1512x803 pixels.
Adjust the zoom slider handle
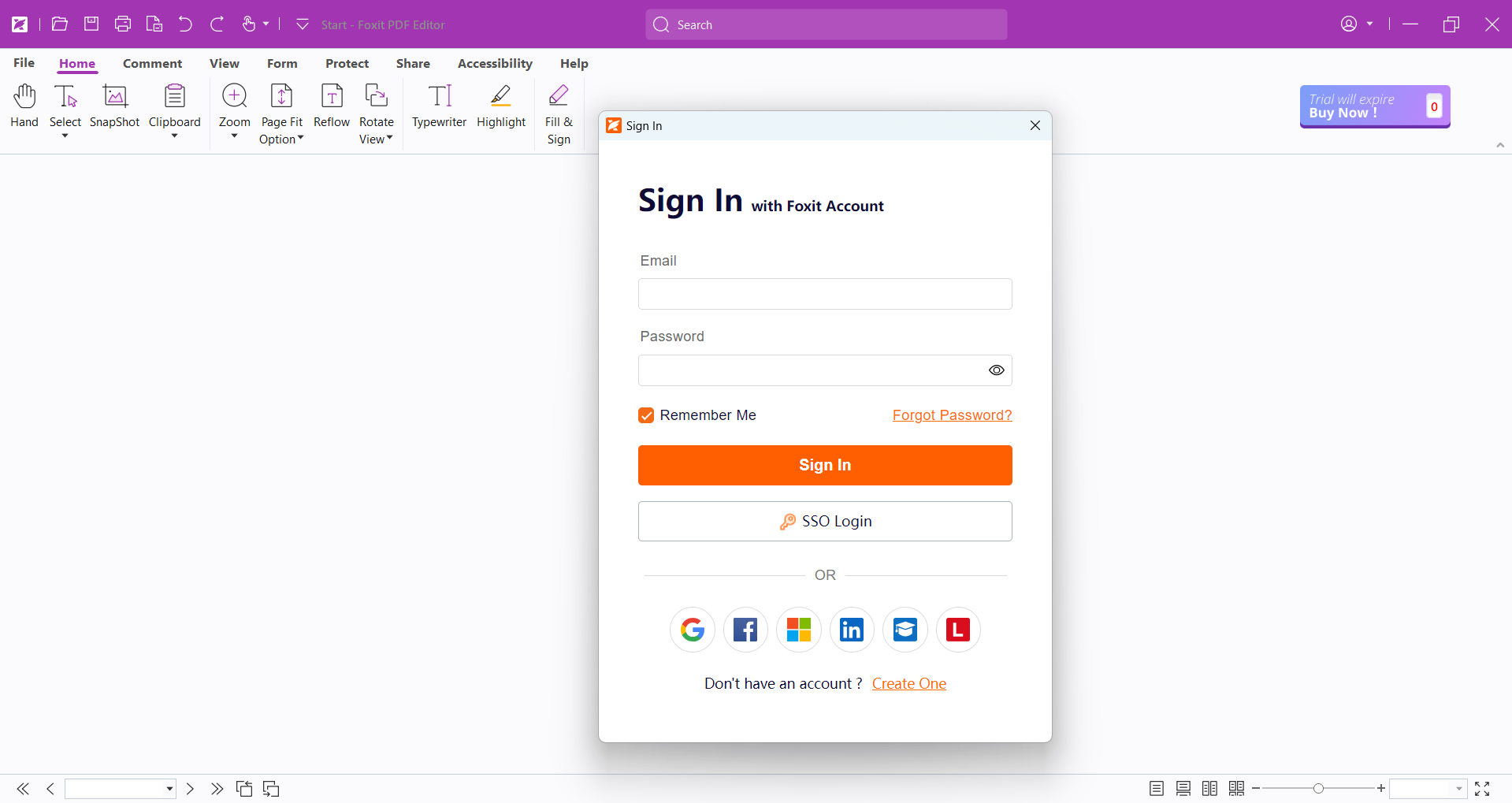tap(1318, 789)
